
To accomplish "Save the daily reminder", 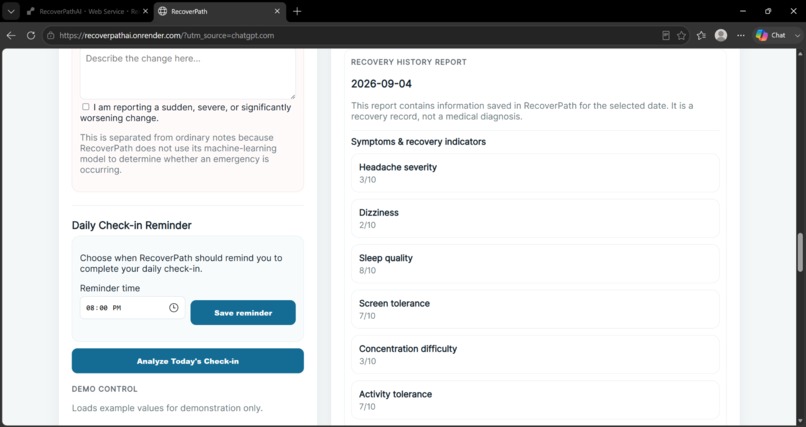I will [243, 312].
